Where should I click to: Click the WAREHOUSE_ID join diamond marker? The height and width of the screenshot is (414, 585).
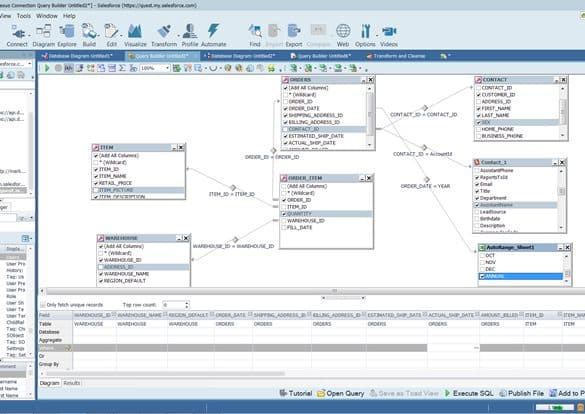(x=235, y=239)
